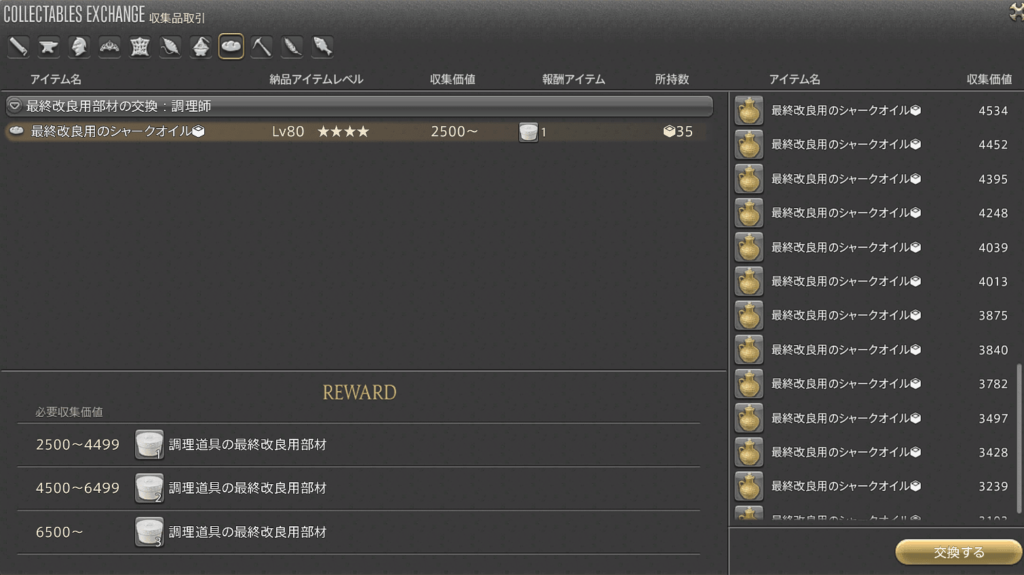Click the 必要収集価値 label
The height and width of the screenshot is (575, 1024).
pos(69,412)
